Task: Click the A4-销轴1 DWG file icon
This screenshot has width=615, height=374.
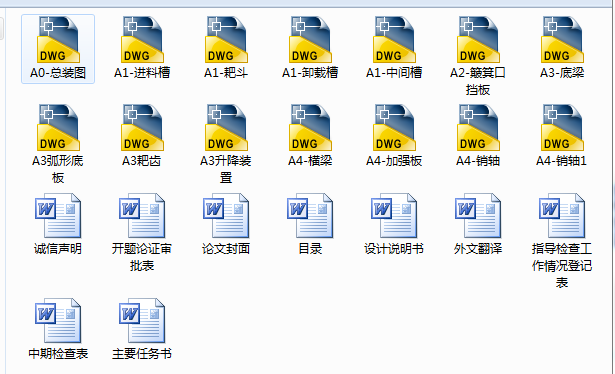Action: click(562, 127)
